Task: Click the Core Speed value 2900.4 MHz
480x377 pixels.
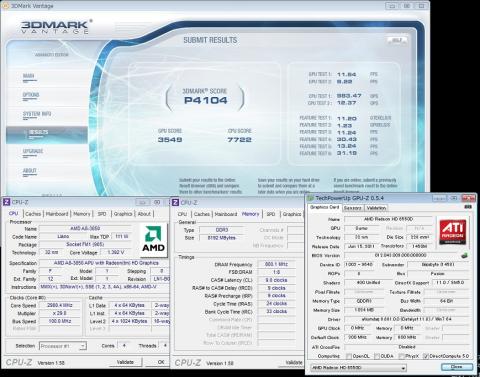Action: click(x=59, y=305)
